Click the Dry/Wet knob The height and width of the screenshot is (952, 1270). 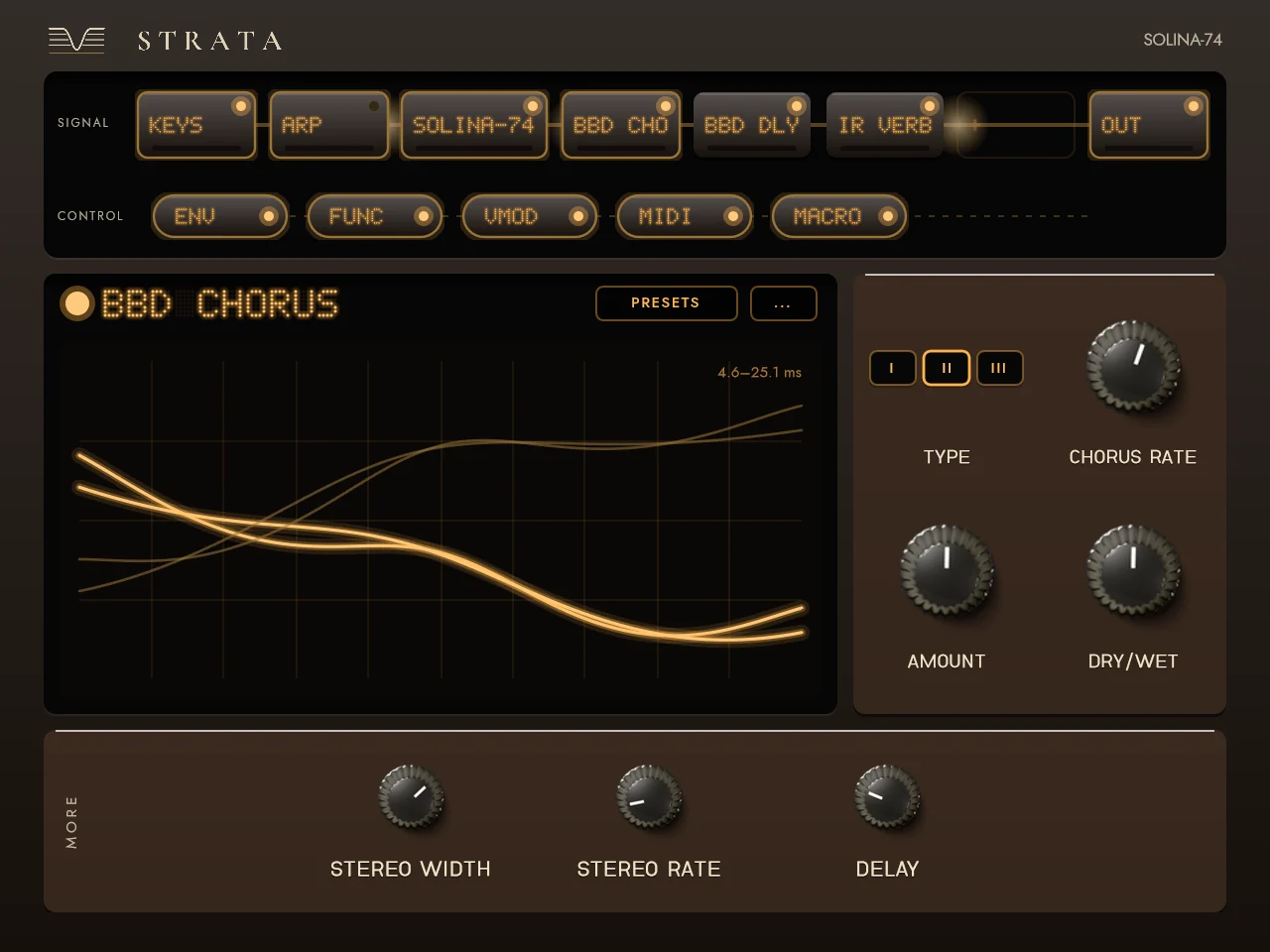coord(1133,570)
